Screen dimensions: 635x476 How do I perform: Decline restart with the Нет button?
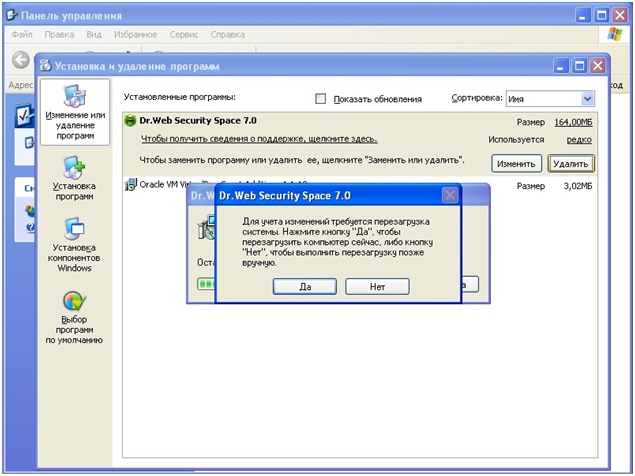[377, 286]
